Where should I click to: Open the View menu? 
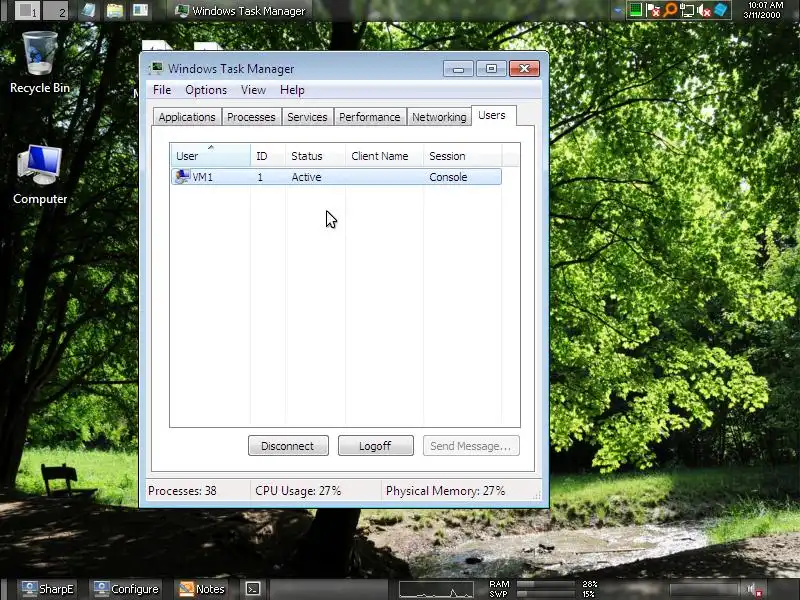click(x=253, y=90)
